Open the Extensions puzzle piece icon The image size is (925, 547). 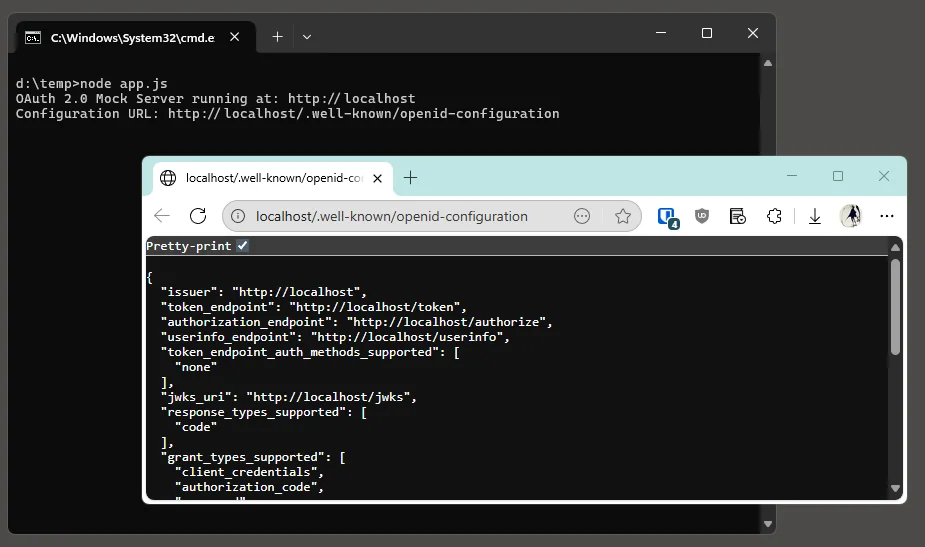(x=774, y=216)
